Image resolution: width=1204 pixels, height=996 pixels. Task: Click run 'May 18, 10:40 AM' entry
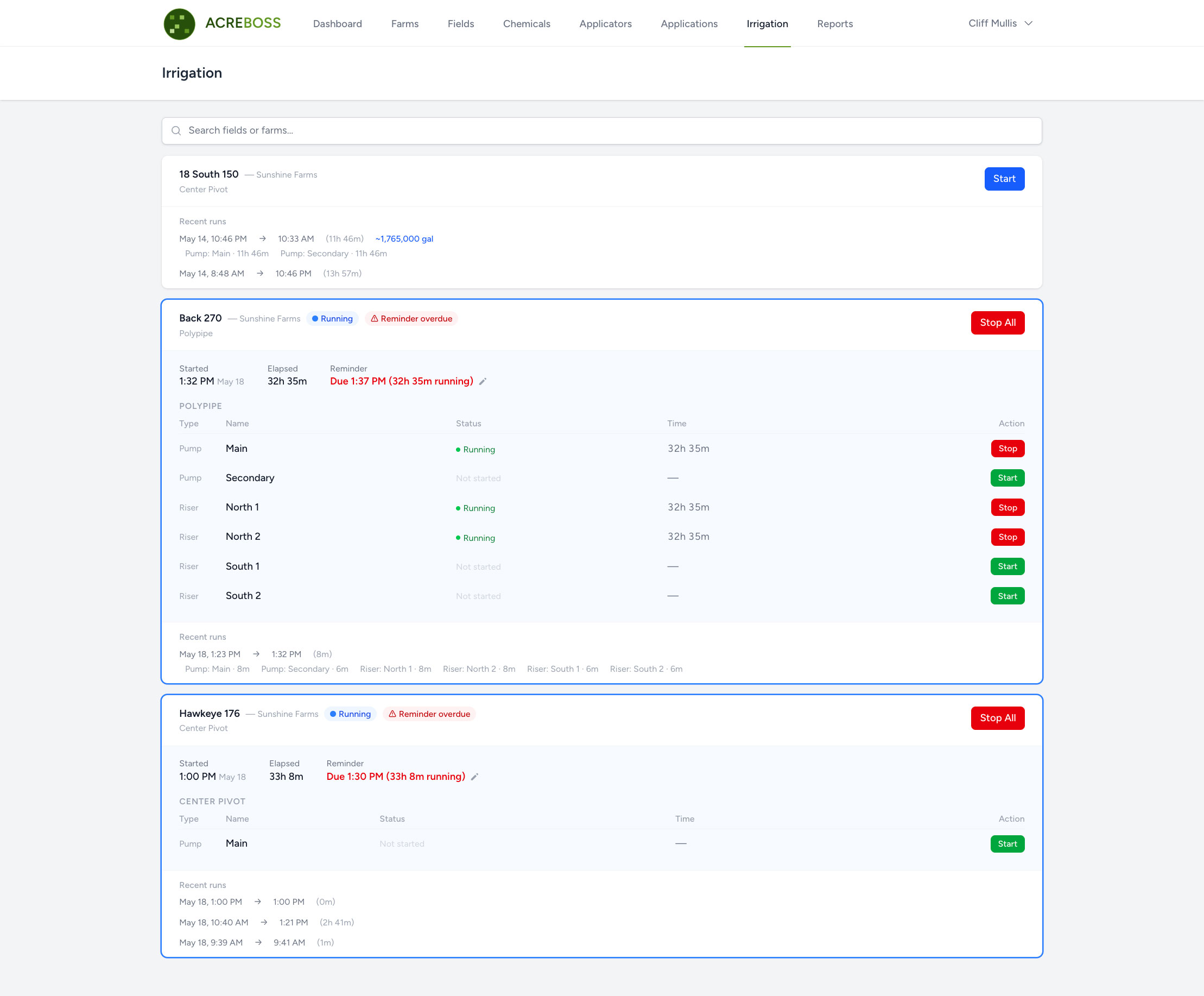[x=213, y=923]
